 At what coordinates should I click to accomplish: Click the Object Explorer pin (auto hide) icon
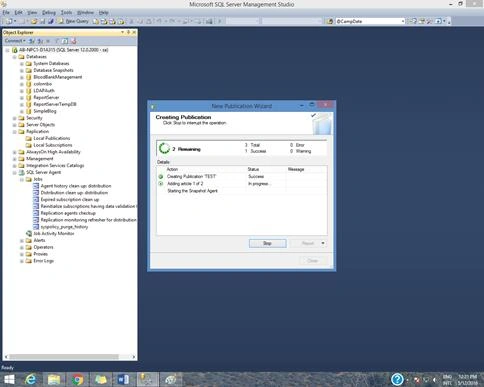tap(128, 32)
